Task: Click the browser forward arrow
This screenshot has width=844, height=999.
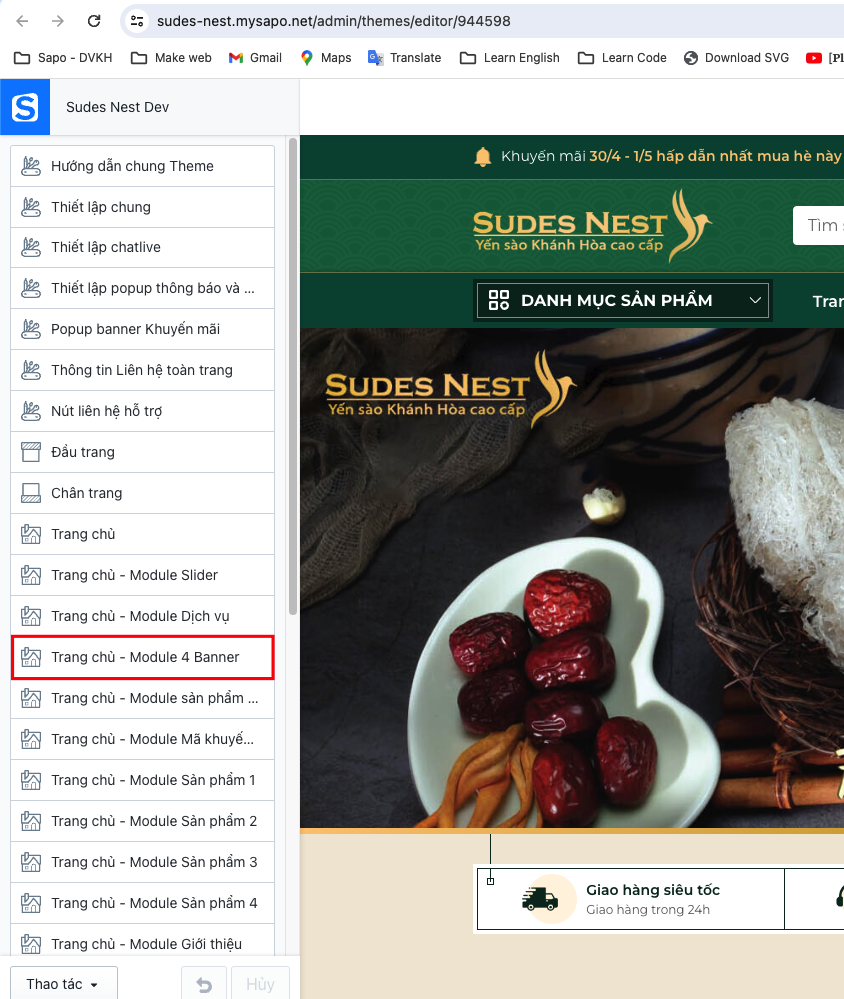Action: tap(58, 21)
